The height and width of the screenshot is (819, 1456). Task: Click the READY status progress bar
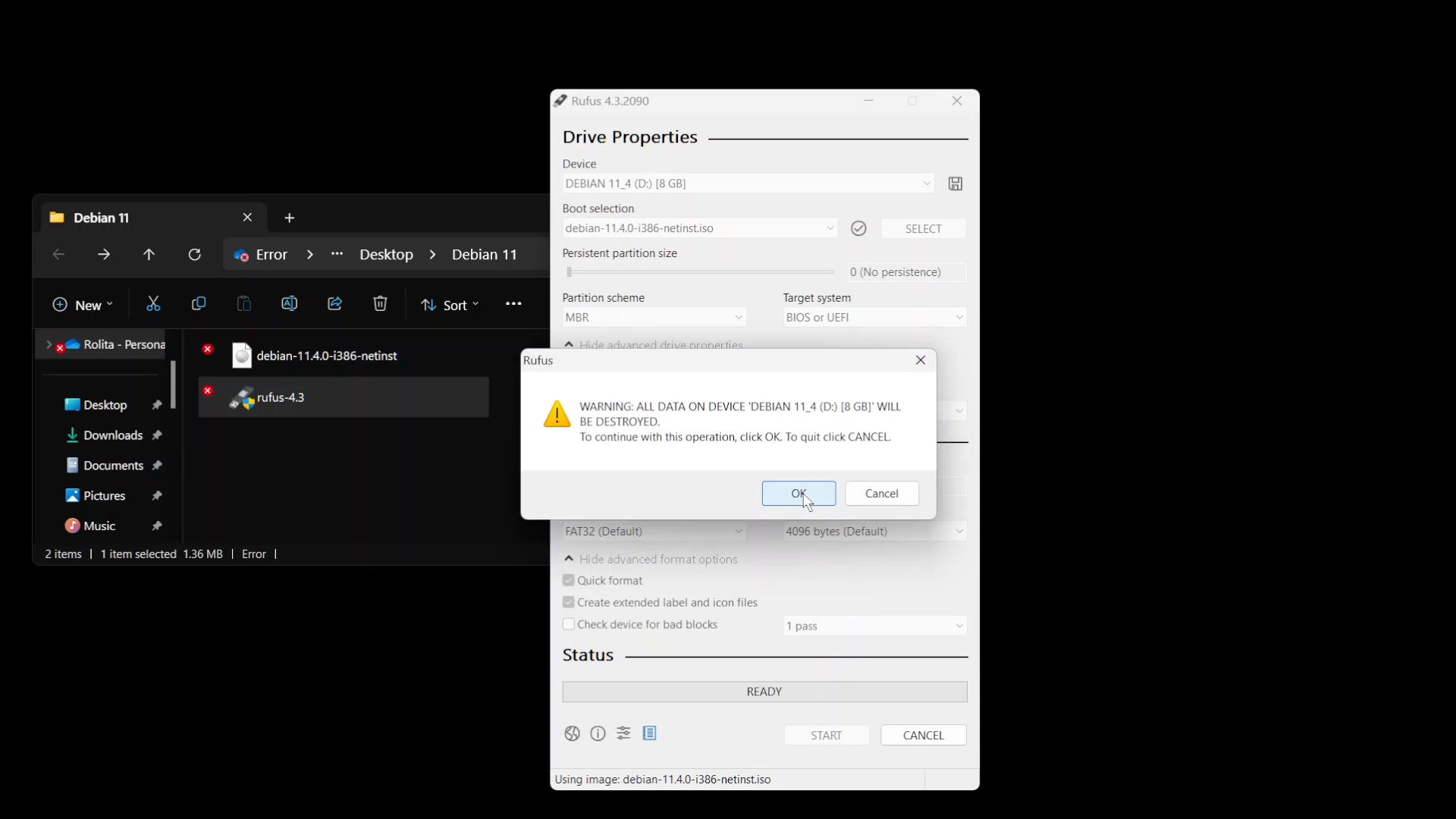pos(764,692)
